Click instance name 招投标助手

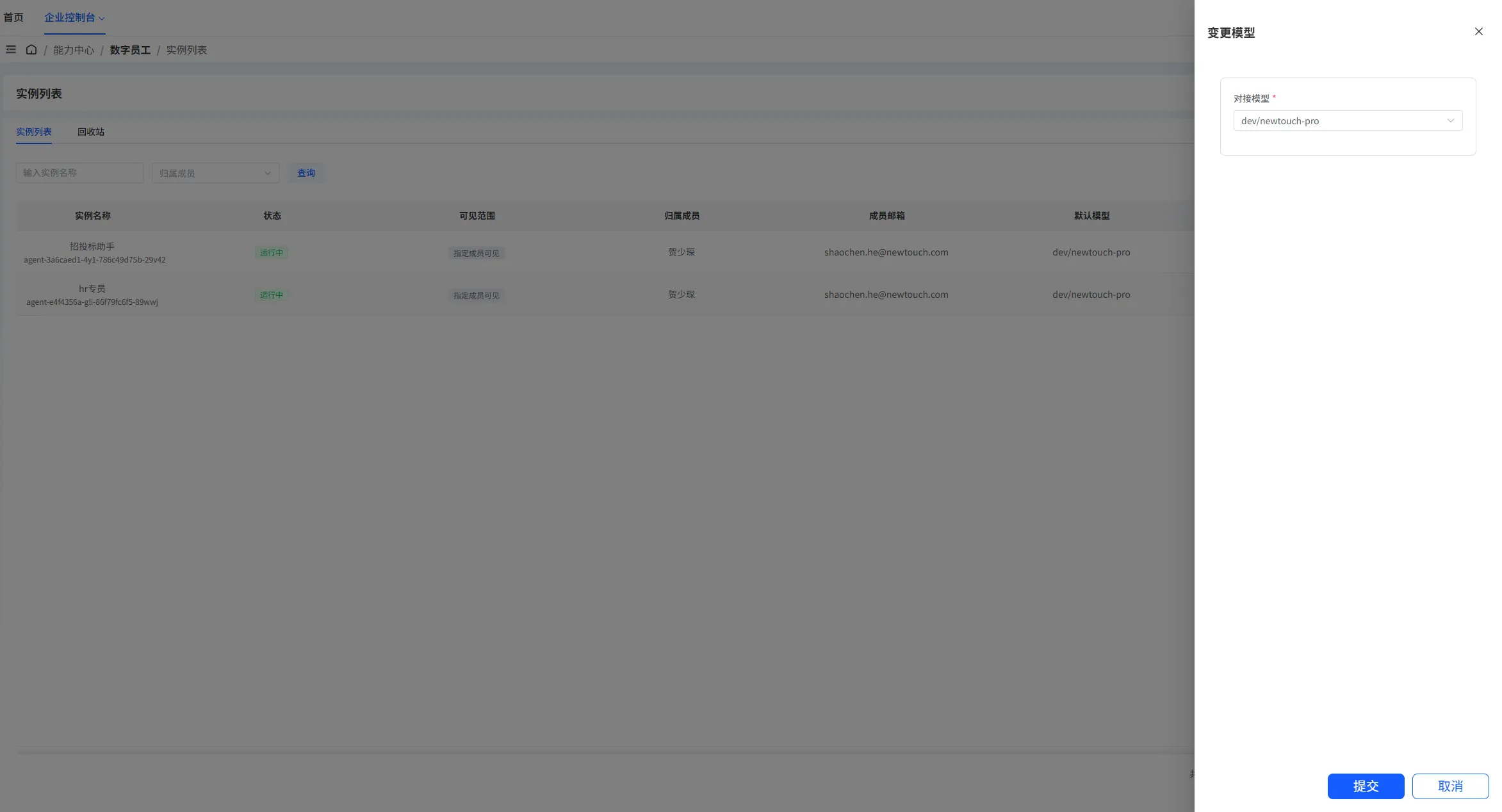[x=92, y=246]
